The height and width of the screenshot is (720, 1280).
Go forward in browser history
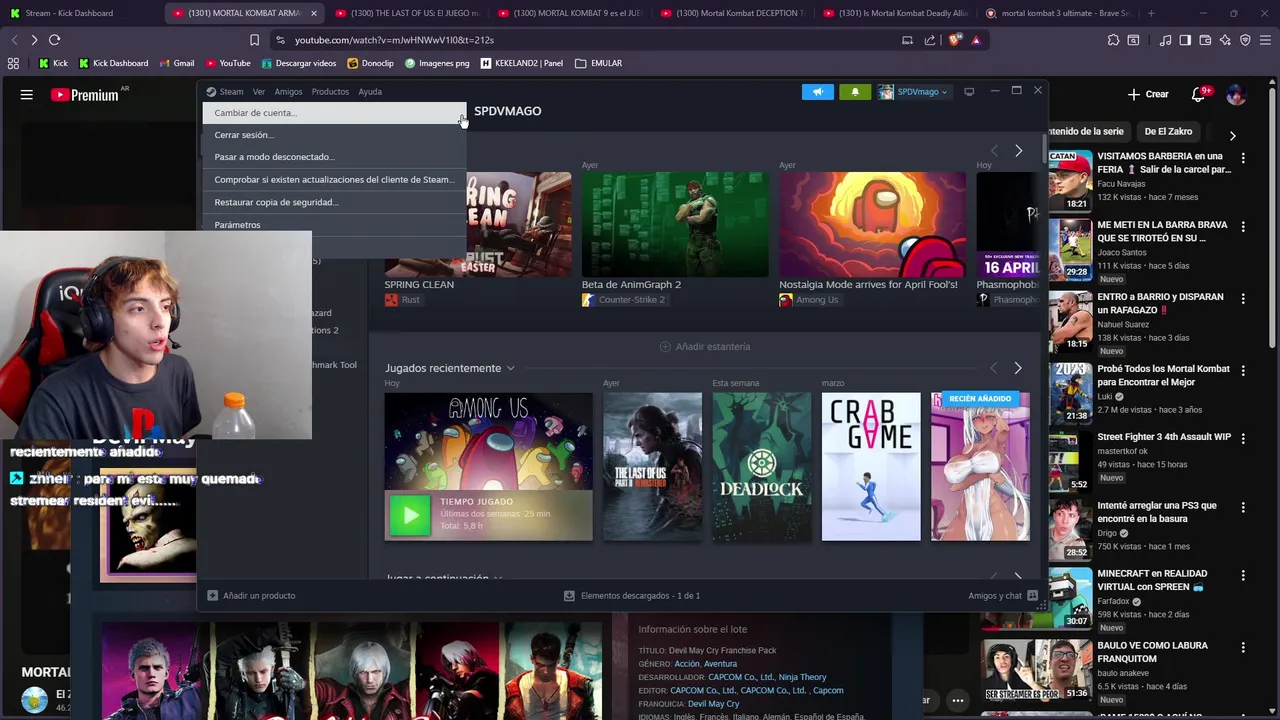pyautogui.click(x=34, y=40)
